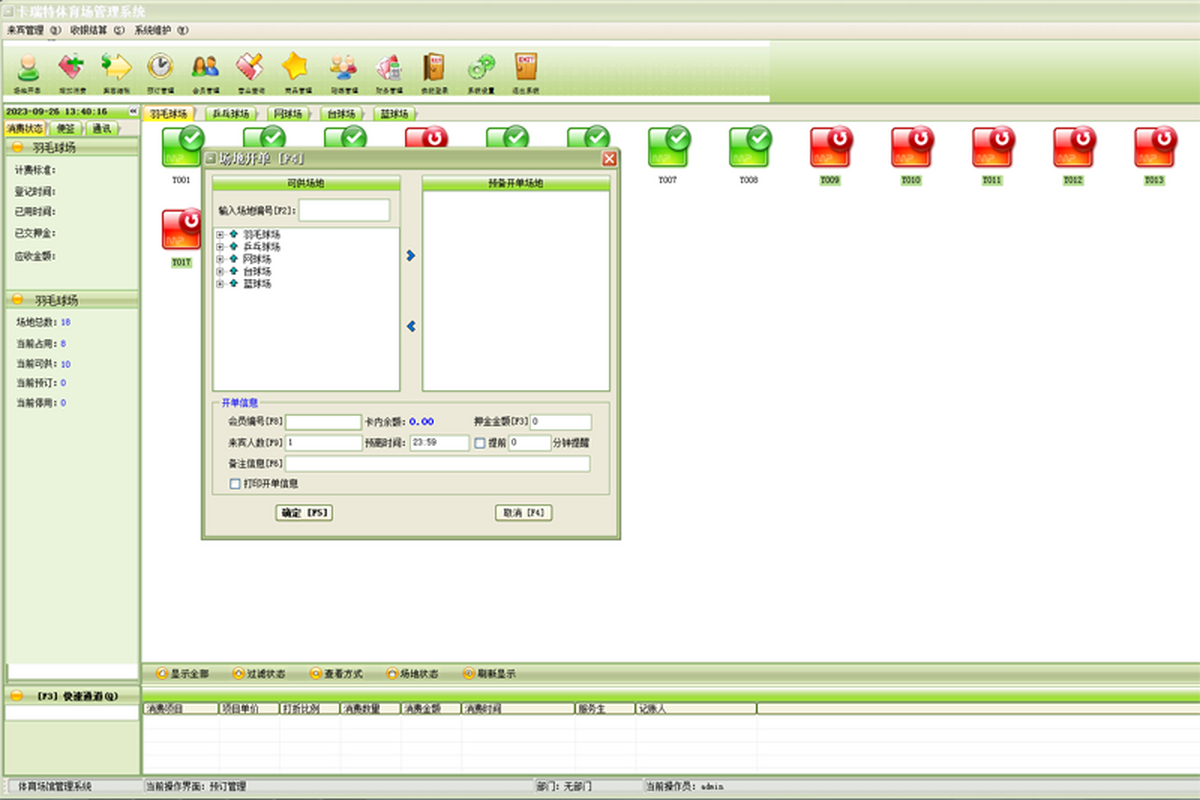The width and height of the screenshot is (1200, 800).
Task: Click 过滤状态 filter button
Action: coord(258,674)
